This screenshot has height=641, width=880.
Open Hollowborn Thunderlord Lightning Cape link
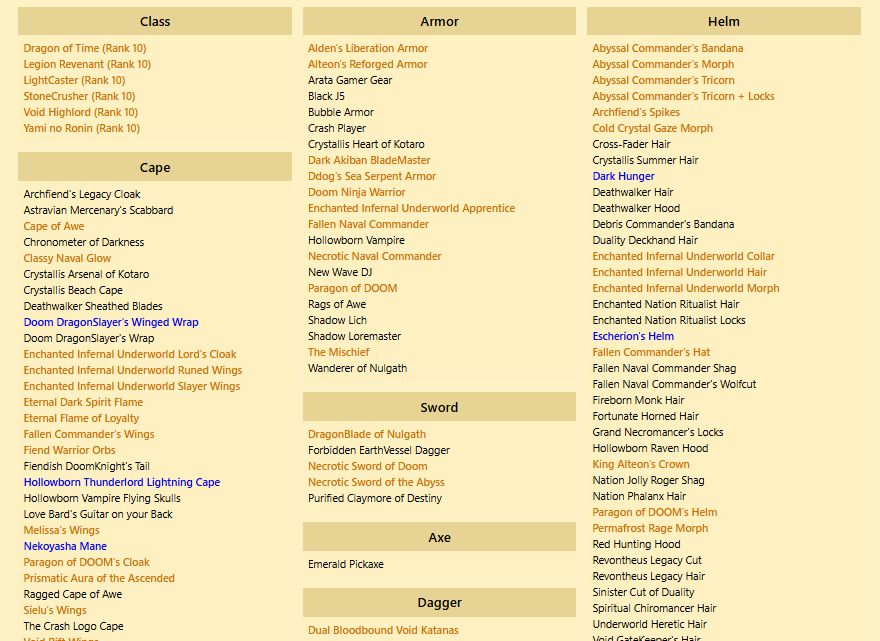pyautogui.click(x=122, y=482)
